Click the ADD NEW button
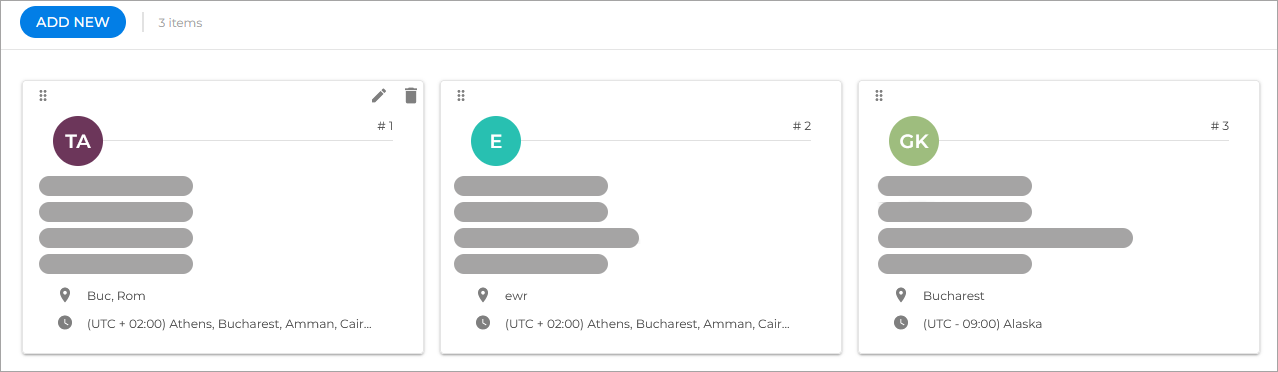The image size is (1278, 372). click(x=73, y=22)
